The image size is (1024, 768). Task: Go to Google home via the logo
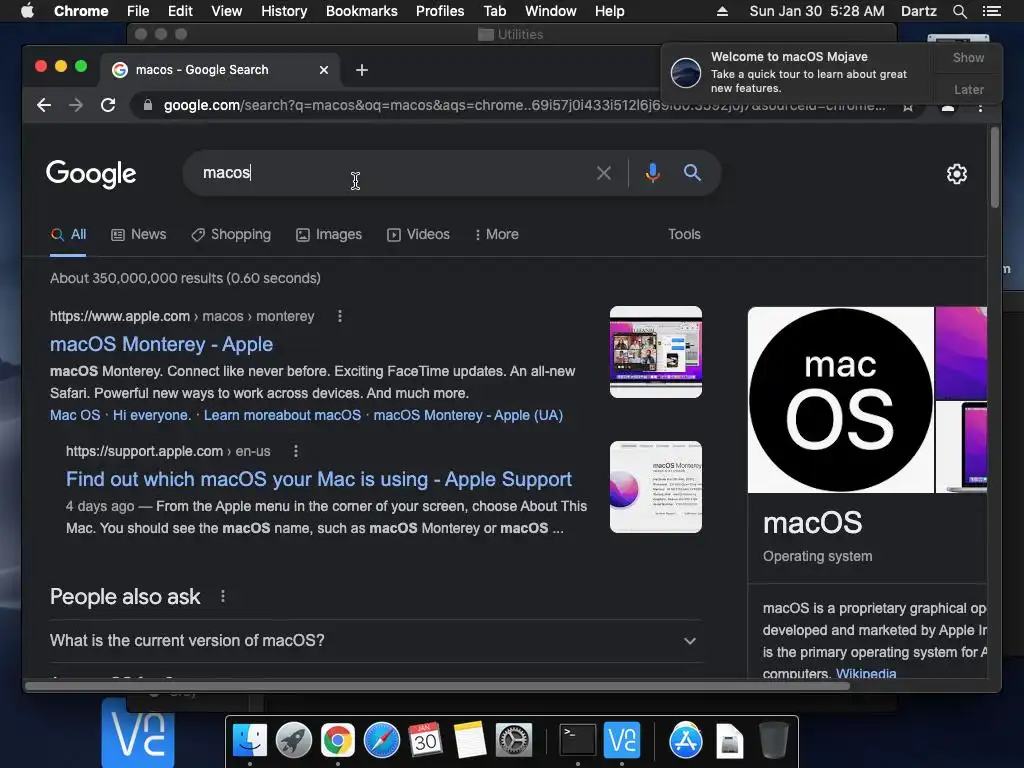[91, 174]
